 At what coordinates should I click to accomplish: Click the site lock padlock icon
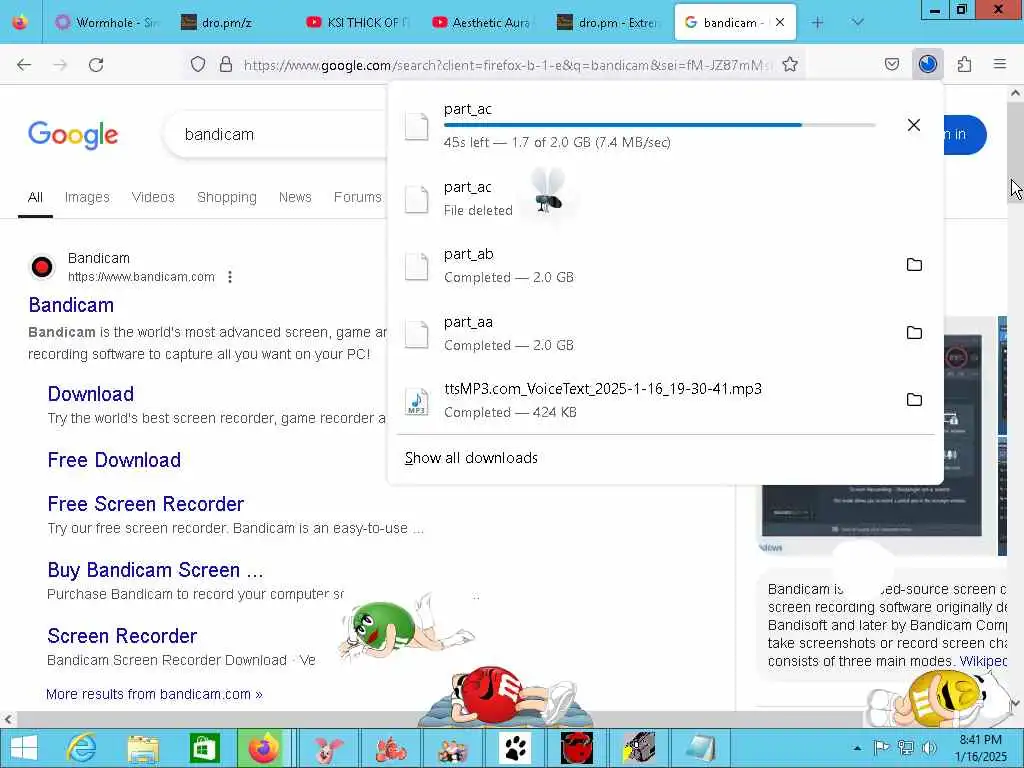point(226,65)
